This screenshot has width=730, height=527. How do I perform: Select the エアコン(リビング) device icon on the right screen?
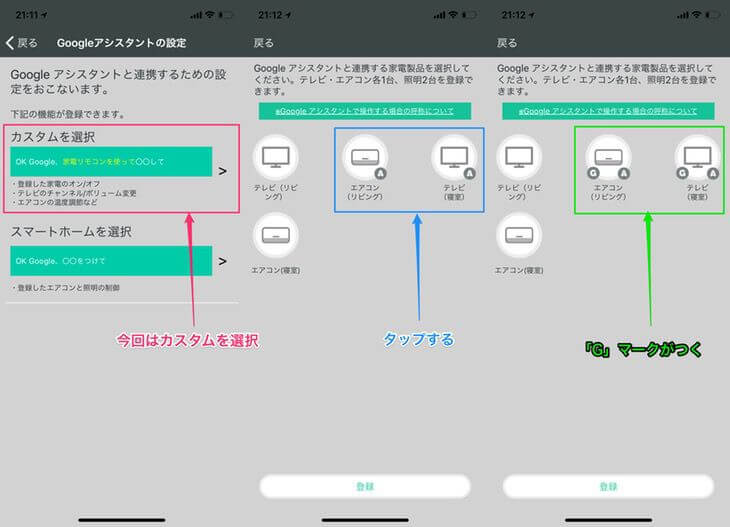(x=608, y=157)
